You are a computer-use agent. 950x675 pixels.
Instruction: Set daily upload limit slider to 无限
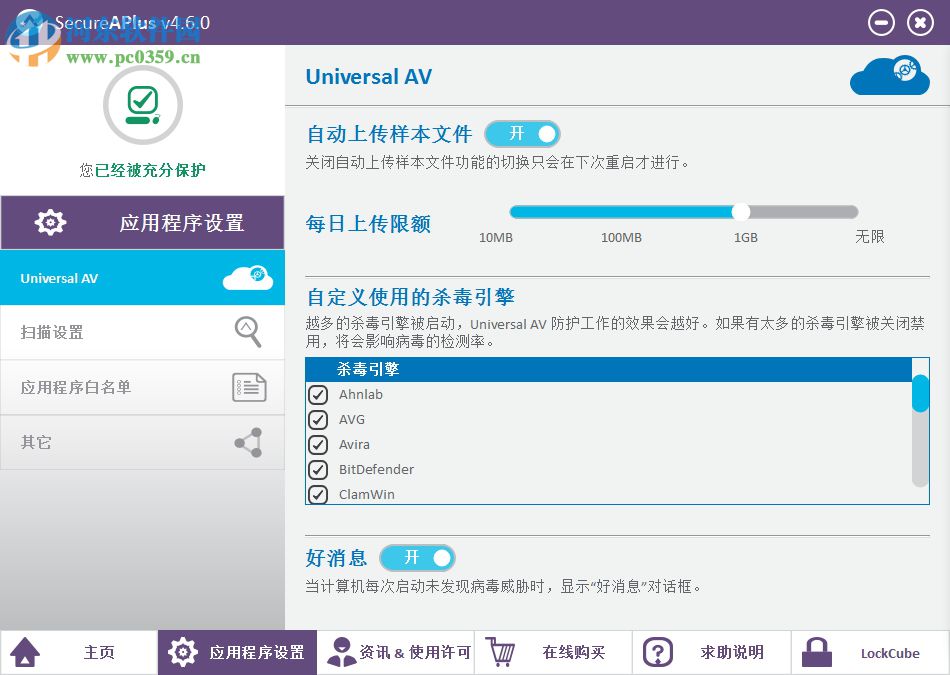(857, 211)
